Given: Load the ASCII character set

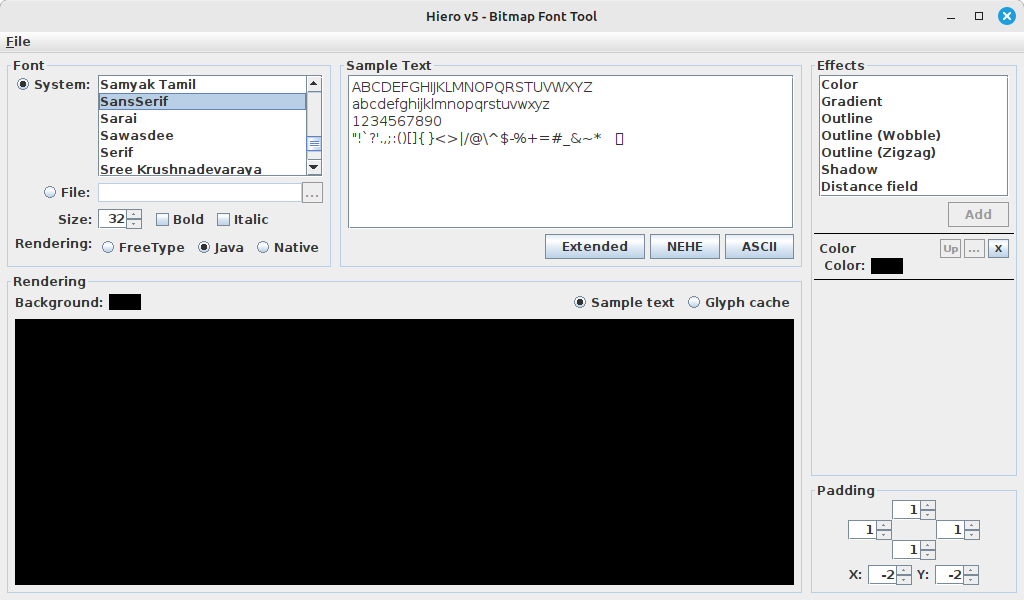Looking at the screenshot, I should click(759, 247).
